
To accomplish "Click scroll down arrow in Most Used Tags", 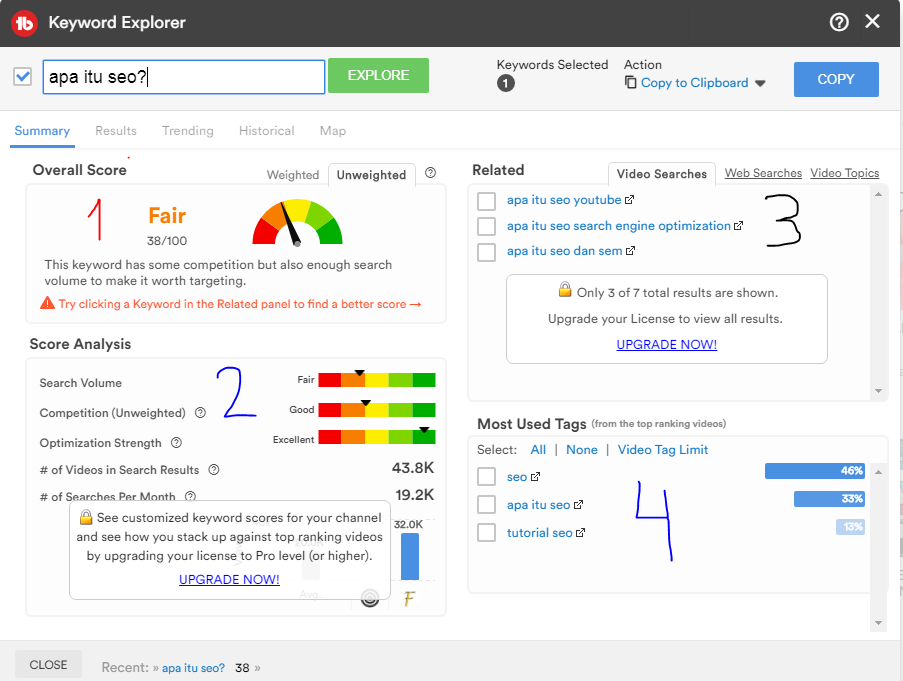I will pos(878,623).
